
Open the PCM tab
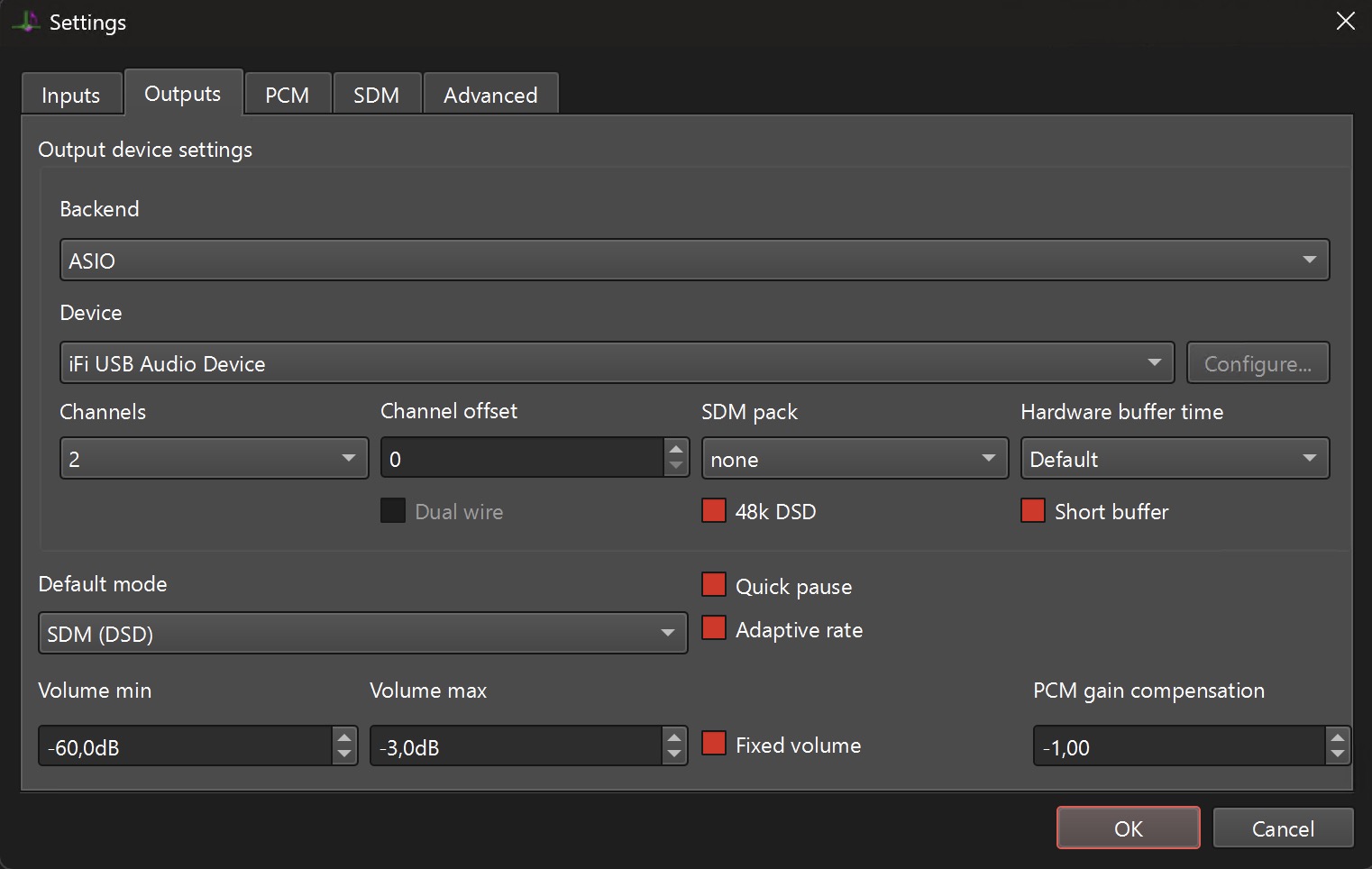[288, 95]
